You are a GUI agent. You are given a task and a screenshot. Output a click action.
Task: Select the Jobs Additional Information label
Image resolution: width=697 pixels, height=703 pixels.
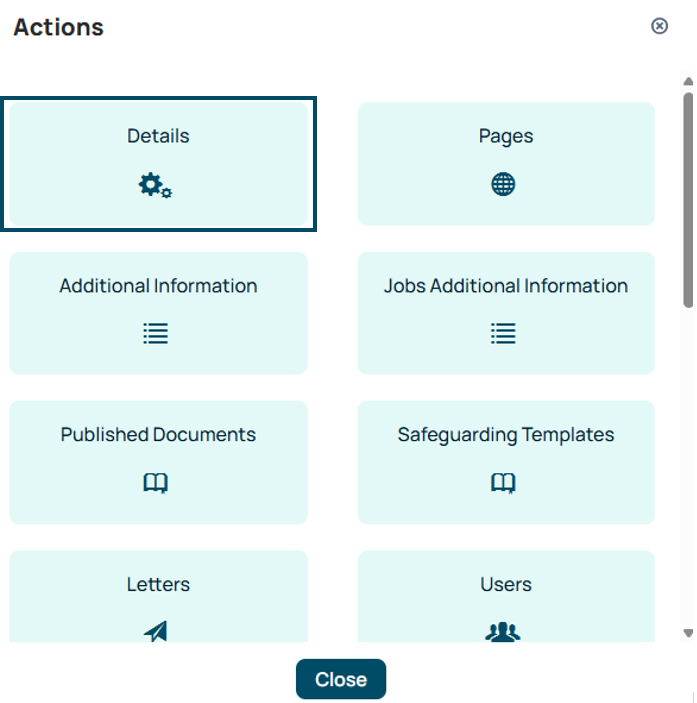506,286
